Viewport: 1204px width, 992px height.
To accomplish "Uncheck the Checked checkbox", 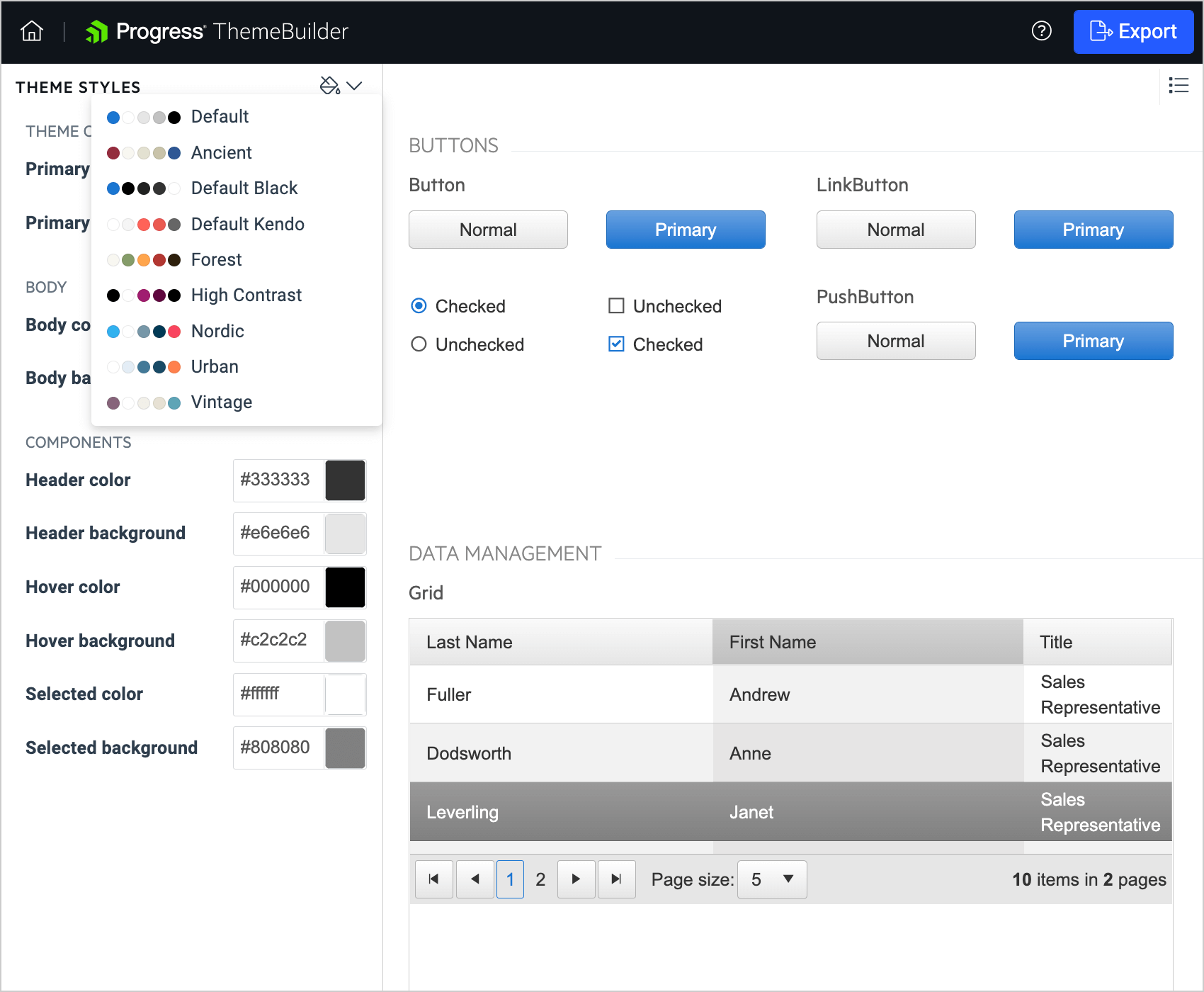I will click(615, 344).
